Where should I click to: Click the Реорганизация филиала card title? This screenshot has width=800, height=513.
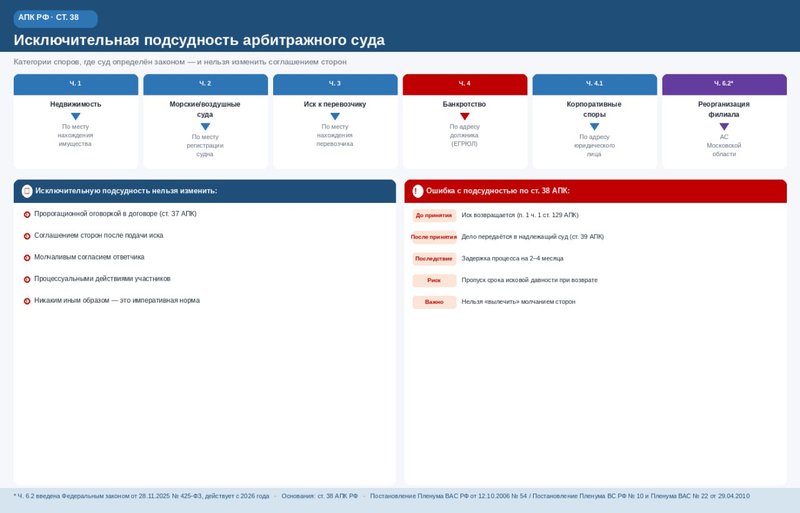click(x=724, y=109)
